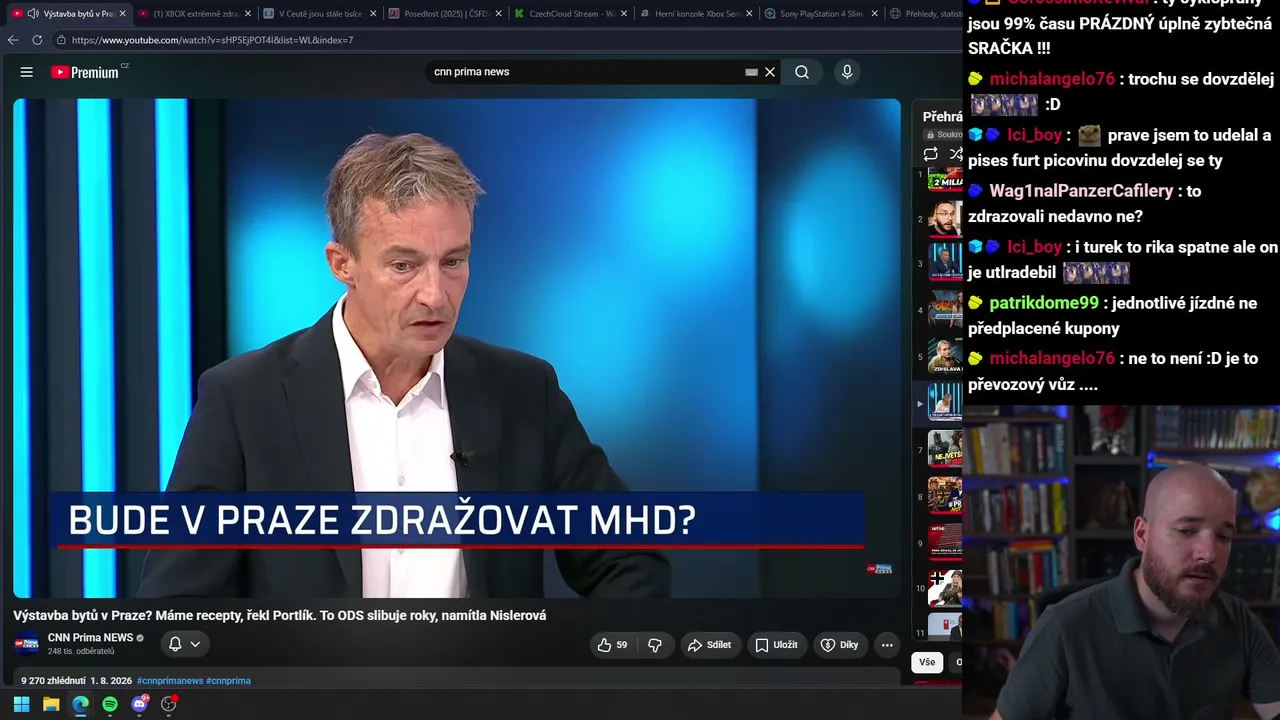Like the video with thumbs up
The width and height of the screenshot is (1280, 720).
point(612,645)
